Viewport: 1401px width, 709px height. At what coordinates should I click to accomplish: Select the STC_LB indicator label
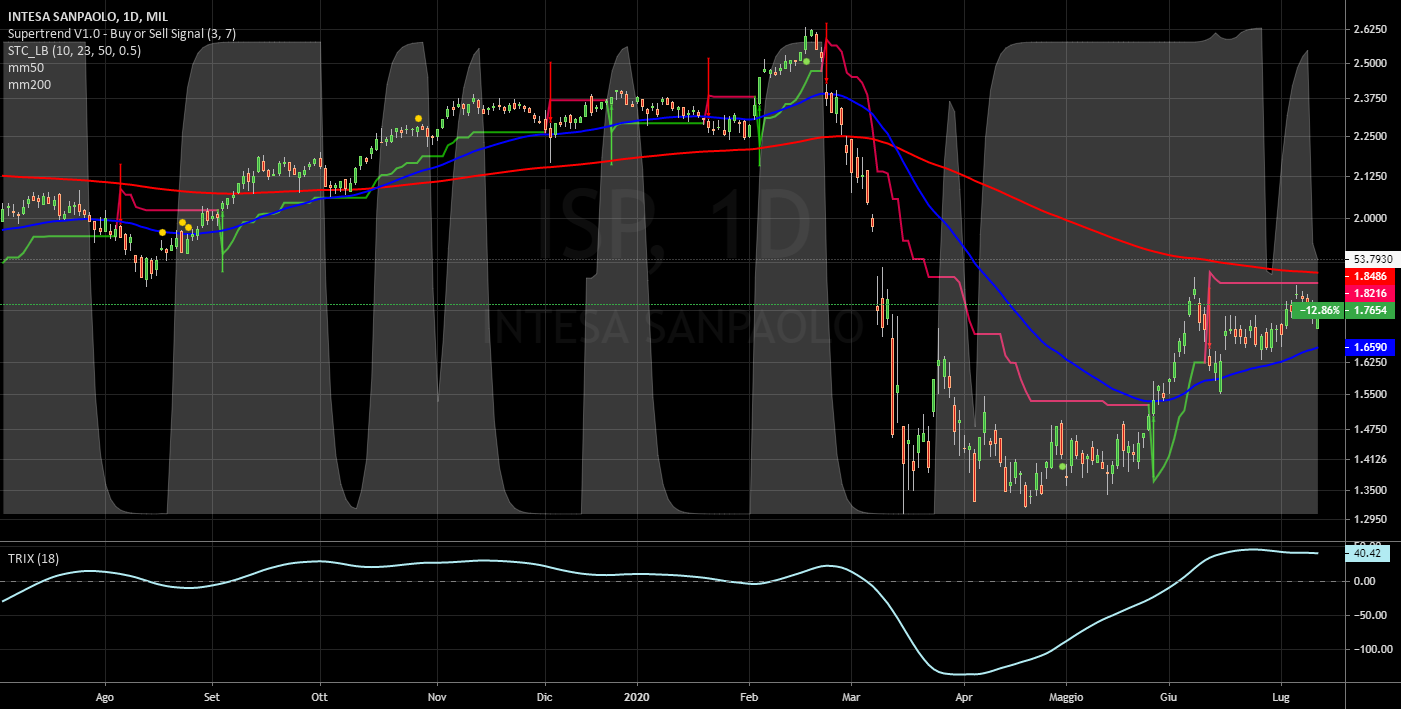(73, 51)
